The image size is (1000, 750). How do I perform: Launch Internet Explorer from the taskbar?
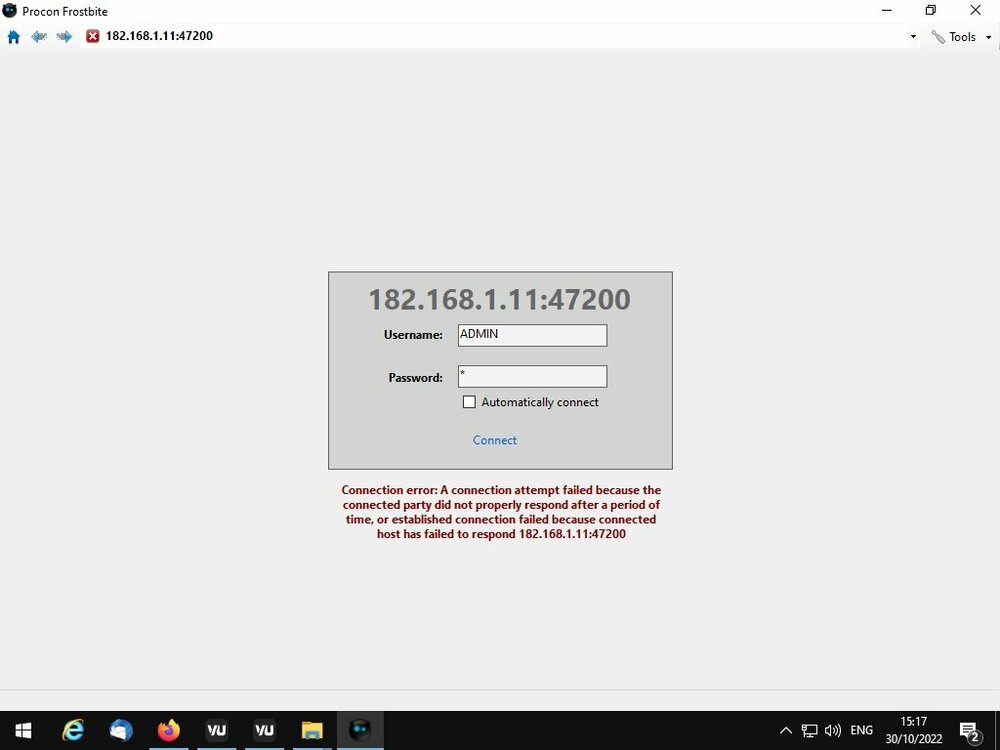(x=72, y=729)
